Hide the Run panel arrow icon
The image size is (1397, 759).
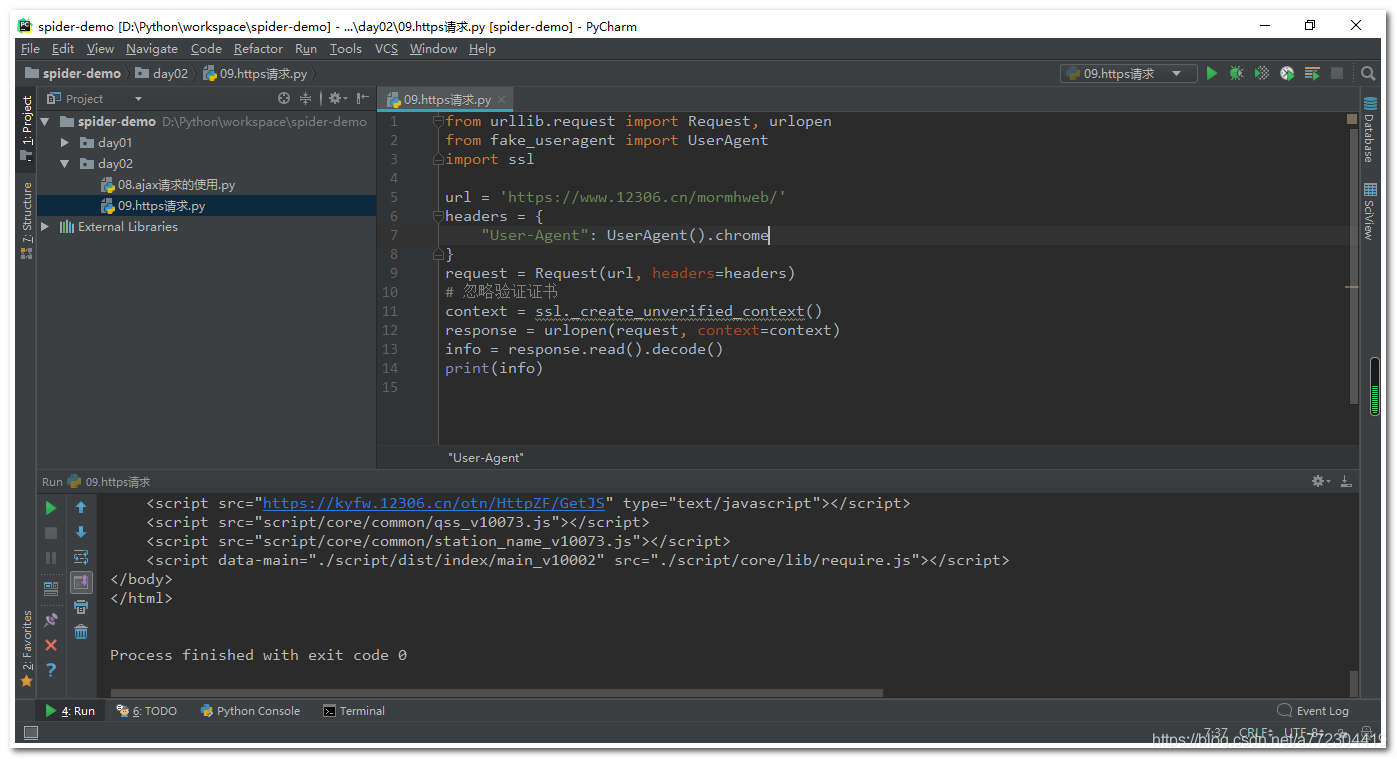[1346, 482]
